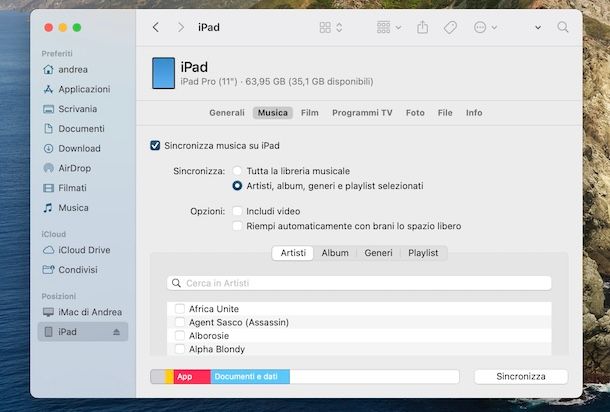Expand the group-by dropdown arrow
The image size is (610, 412).
coord(398,28)
